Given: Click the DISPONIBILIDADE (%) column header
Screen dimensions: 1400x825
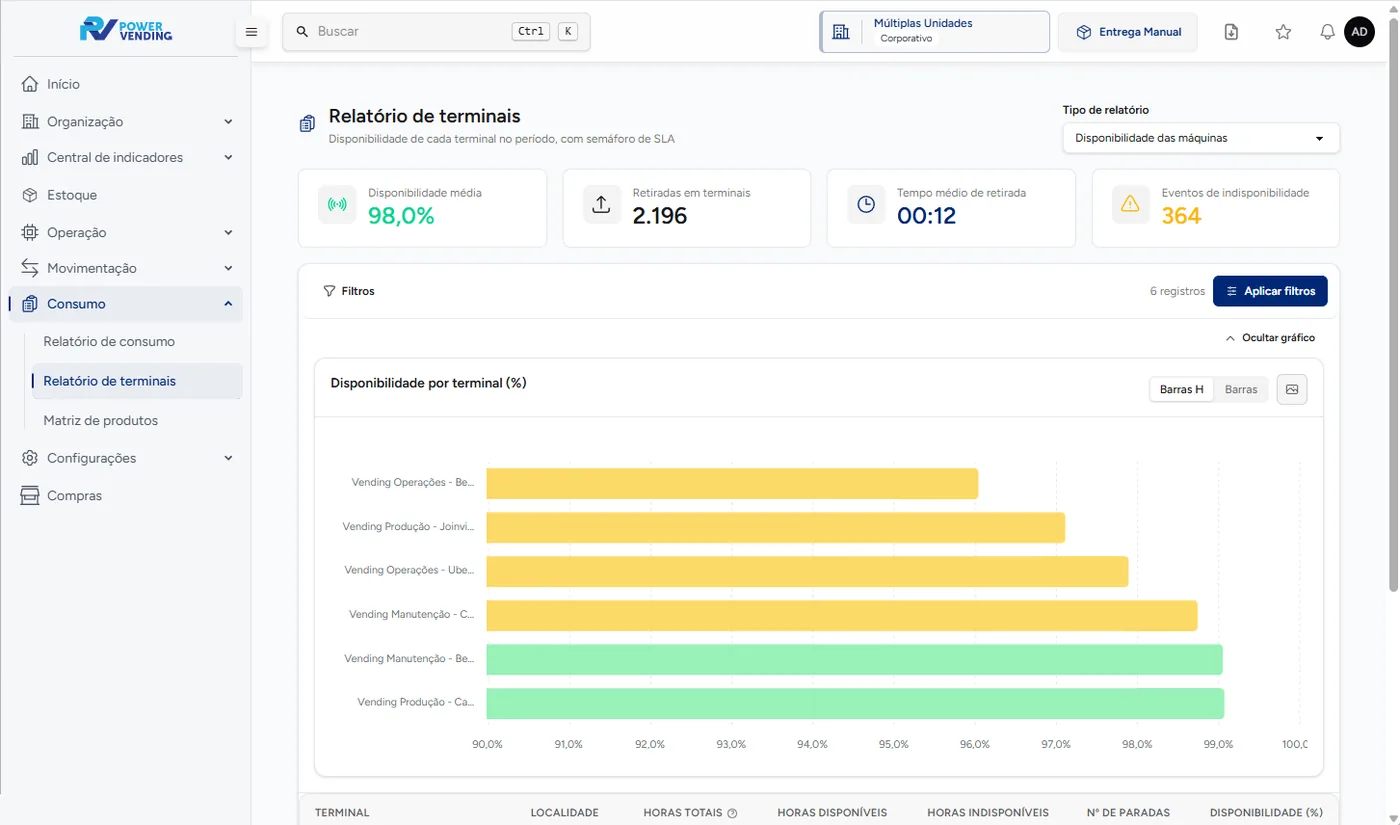Looking at the screenshot, I should coord(1266,813).
